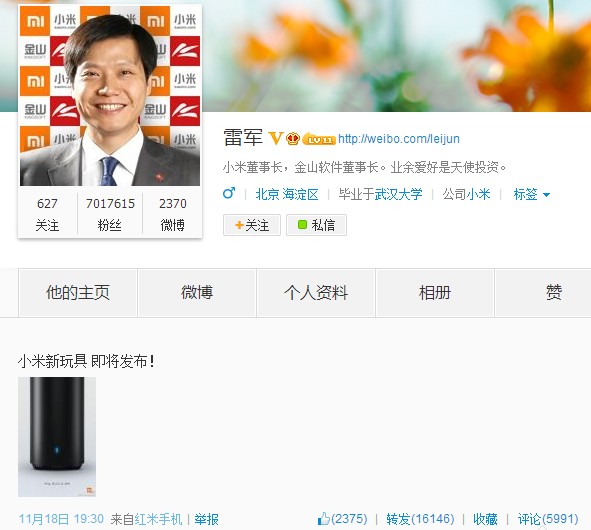Go to the 他的主页 tab

click(x=78, y=293)
